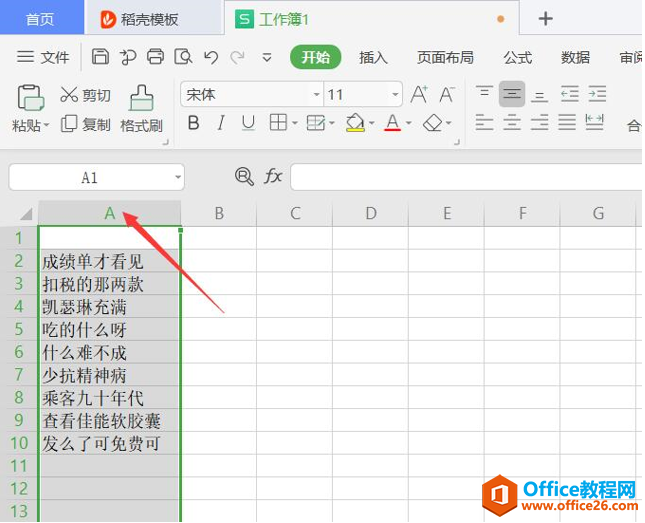Viewport: 645px width, 523px height.
Task: Click cell containing 查看佳能软胶囊
Action: pyautogui.click(x=109, y=420)
